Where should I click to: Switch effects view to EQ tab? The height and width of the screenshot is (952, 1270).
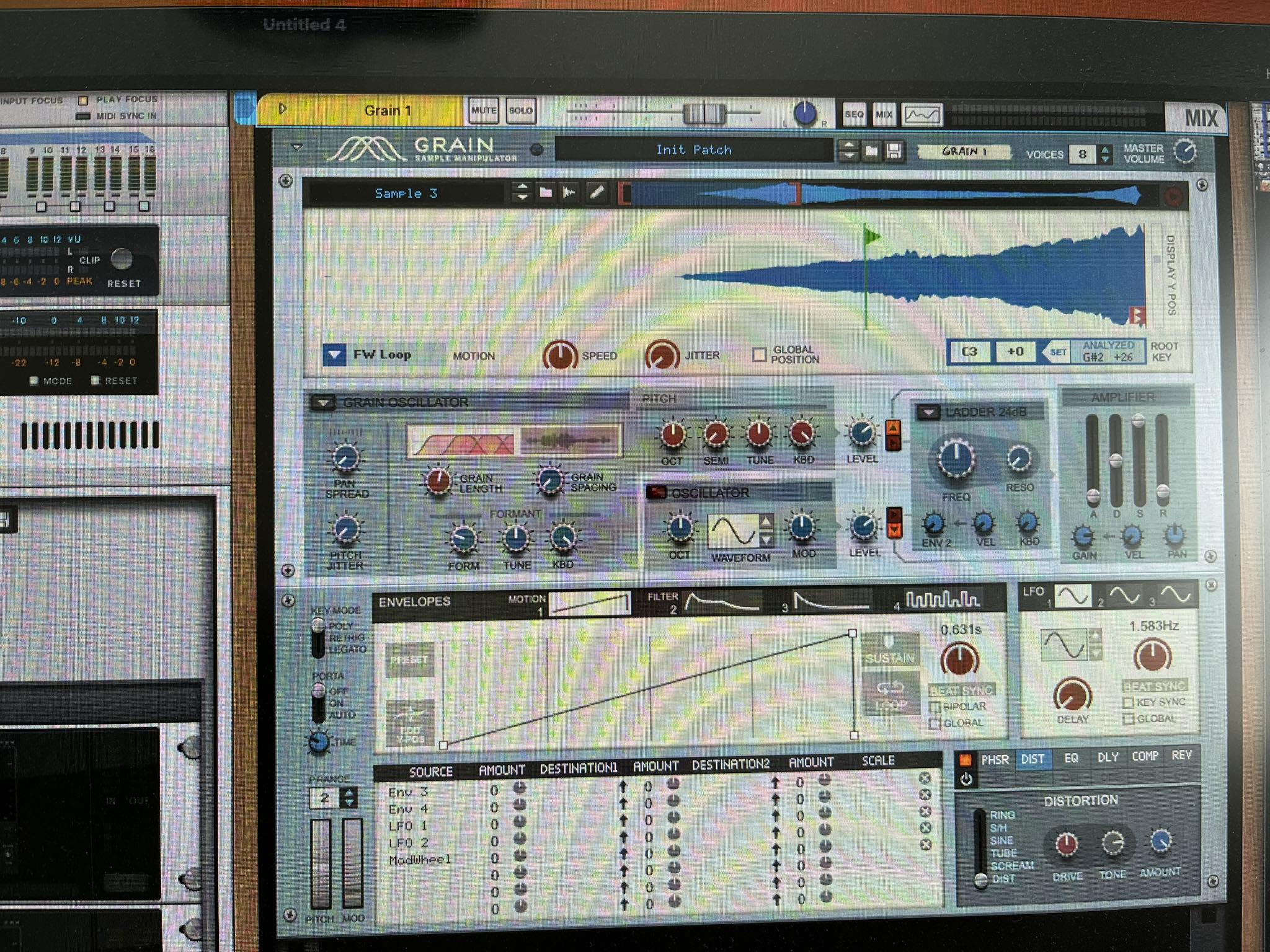[1071, 758]
